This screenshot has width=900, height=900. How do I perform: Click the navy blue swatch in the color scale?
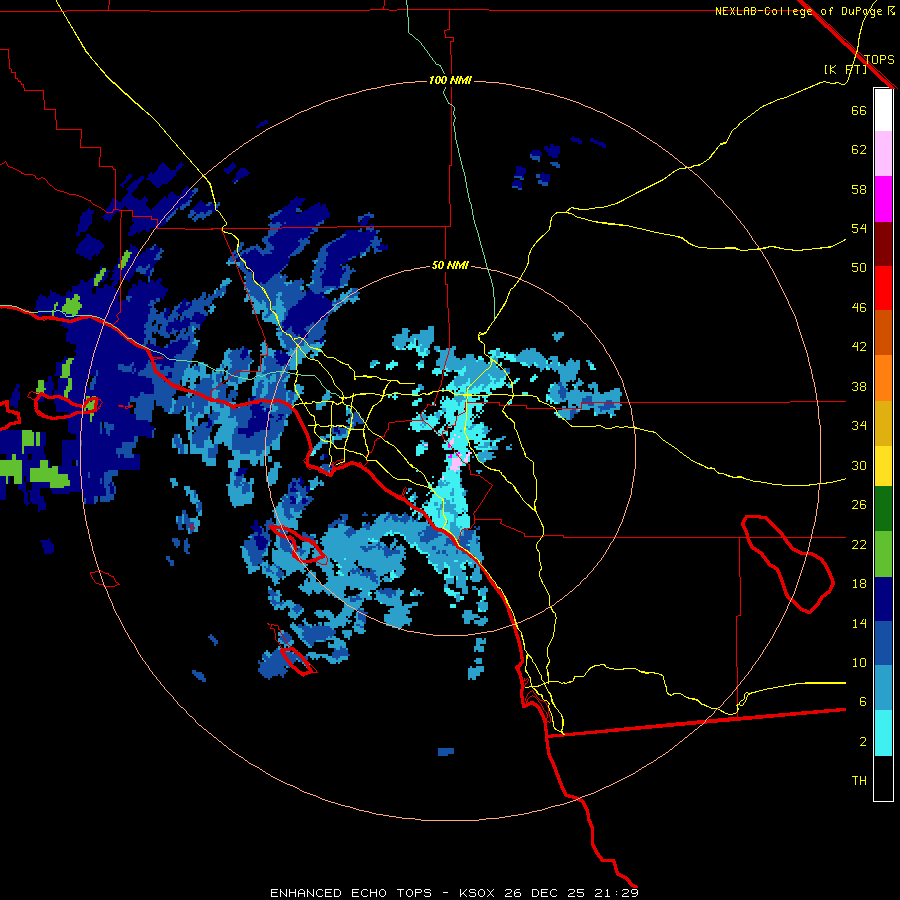click(883, 599)
